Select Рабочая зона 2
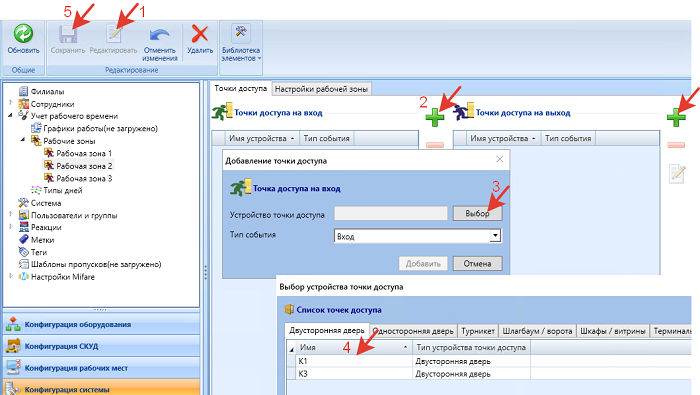Image resolution: width=700 pixels, height=395 pixels. pos(84,166)
